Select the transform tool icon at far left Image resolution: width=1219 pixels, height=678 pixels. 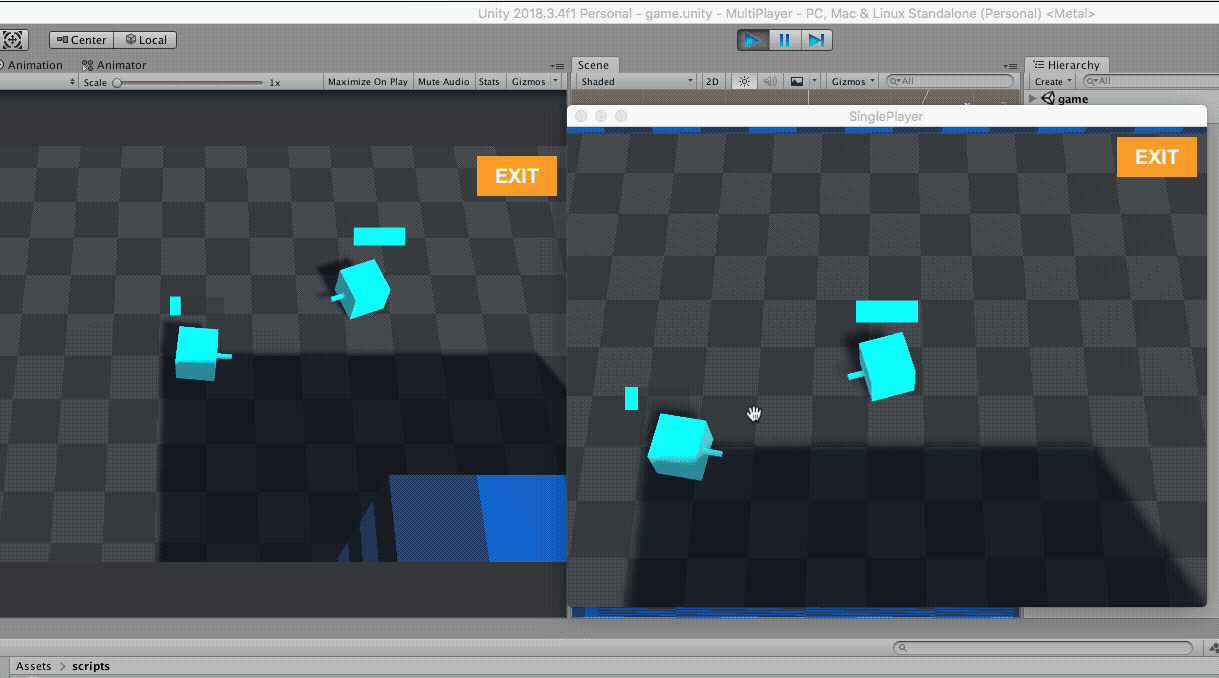point(14,40)
